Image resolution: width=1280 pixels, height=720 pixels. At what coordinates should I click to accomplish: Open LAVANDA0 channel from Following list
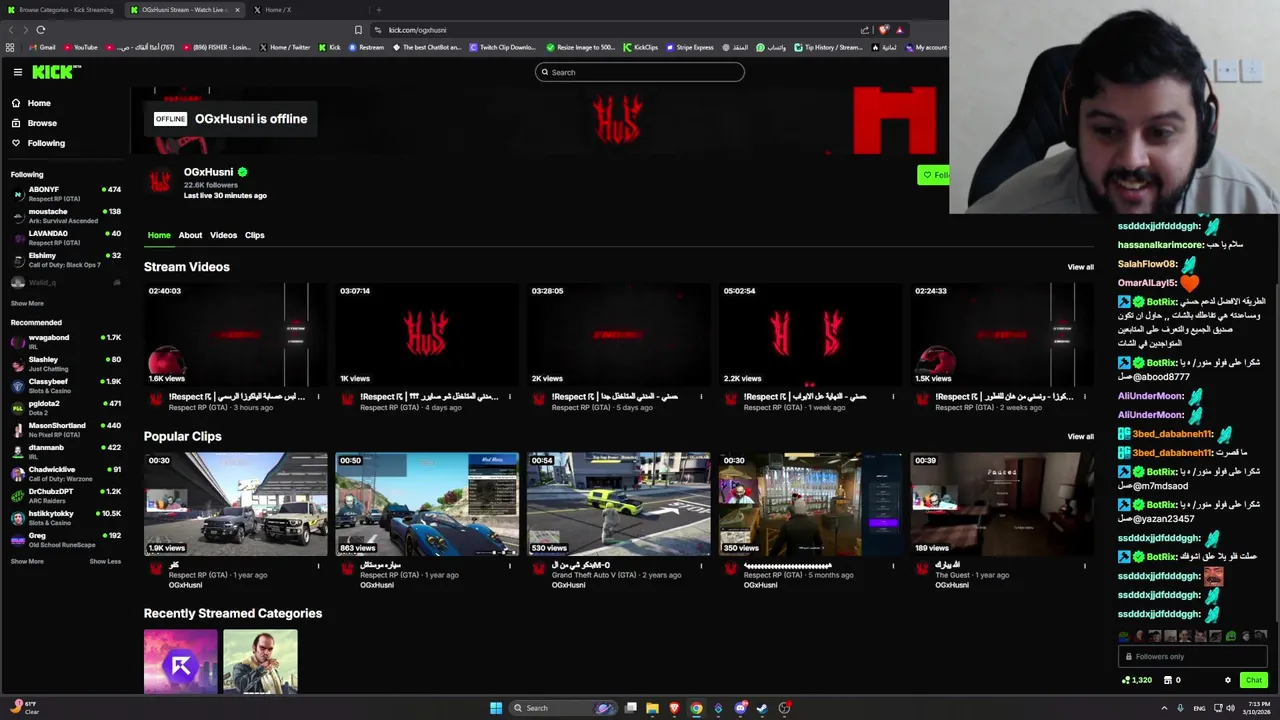pyautogui.click(x=66, y=237)
